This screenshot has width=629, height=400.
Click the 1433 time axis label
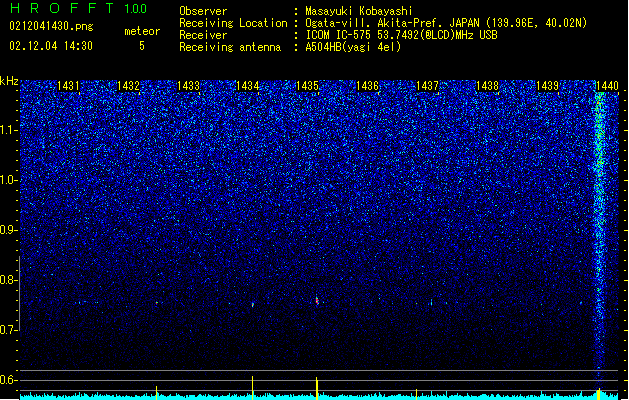click(188, 86)
